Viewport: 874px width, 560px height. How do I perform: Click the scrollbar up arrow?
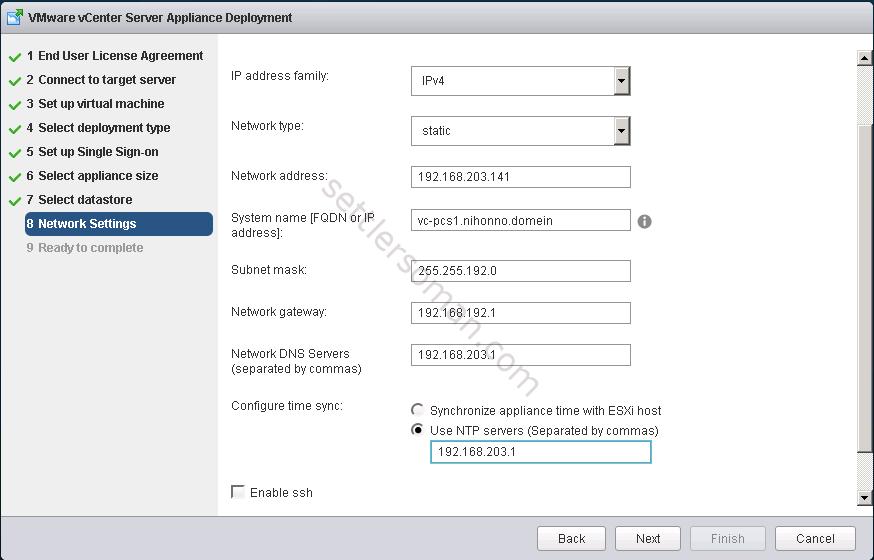click(865, 57)
